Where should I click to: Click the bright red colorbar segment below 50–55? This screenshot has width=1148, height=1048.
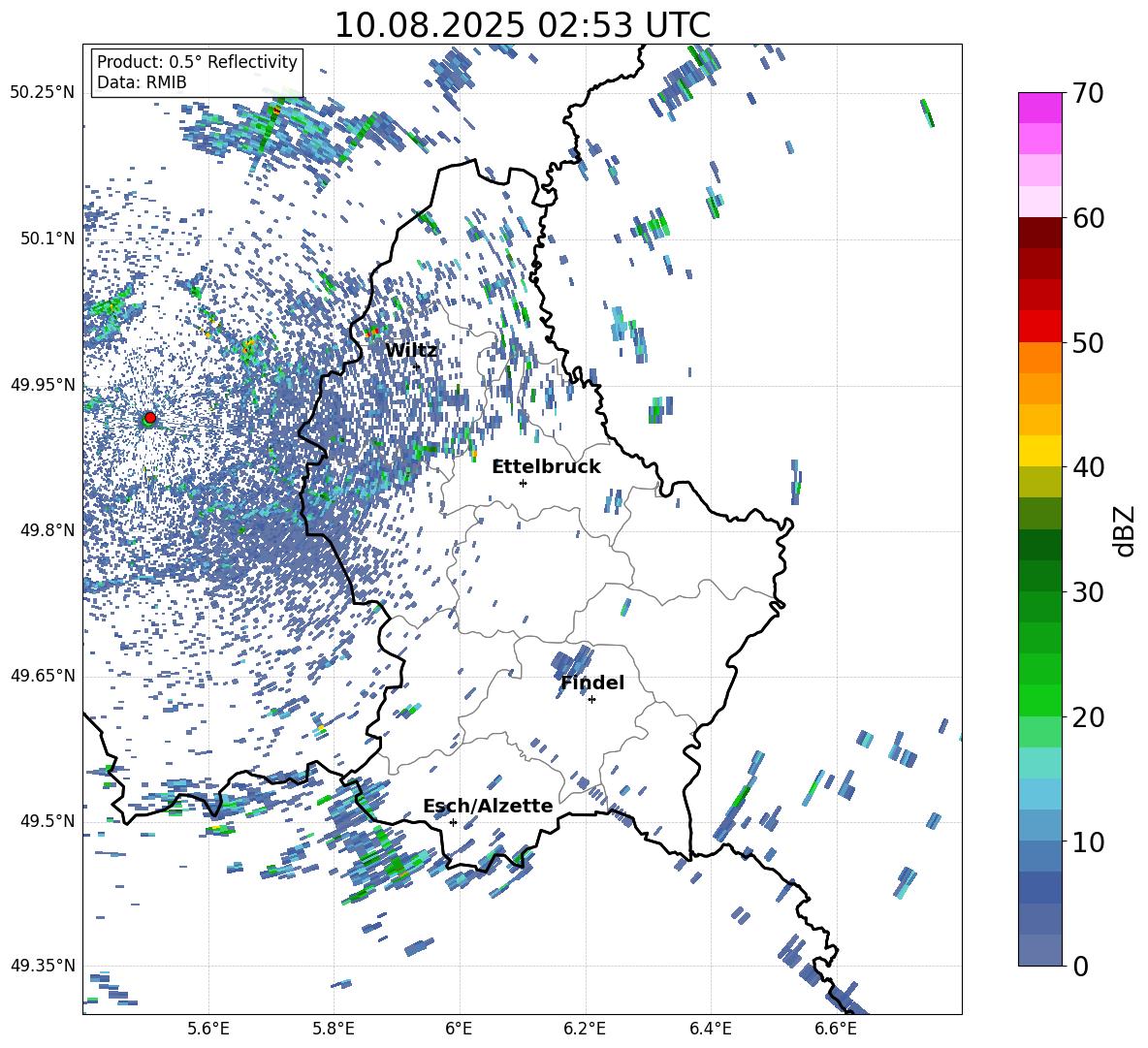[x=1039, y=327]
